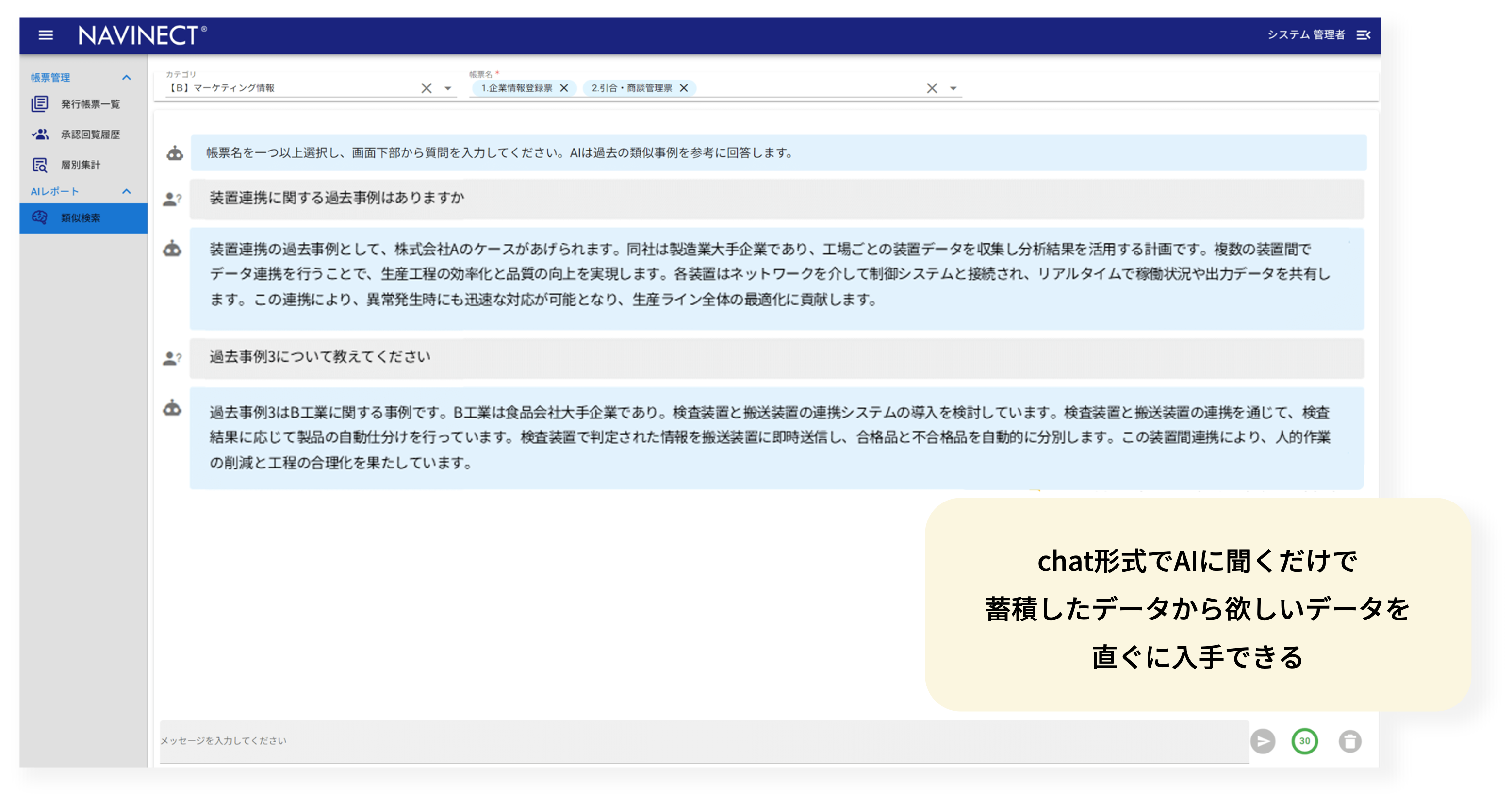
Task: Send the message with the paper plane icon
Action: (x=1264, y=741)
